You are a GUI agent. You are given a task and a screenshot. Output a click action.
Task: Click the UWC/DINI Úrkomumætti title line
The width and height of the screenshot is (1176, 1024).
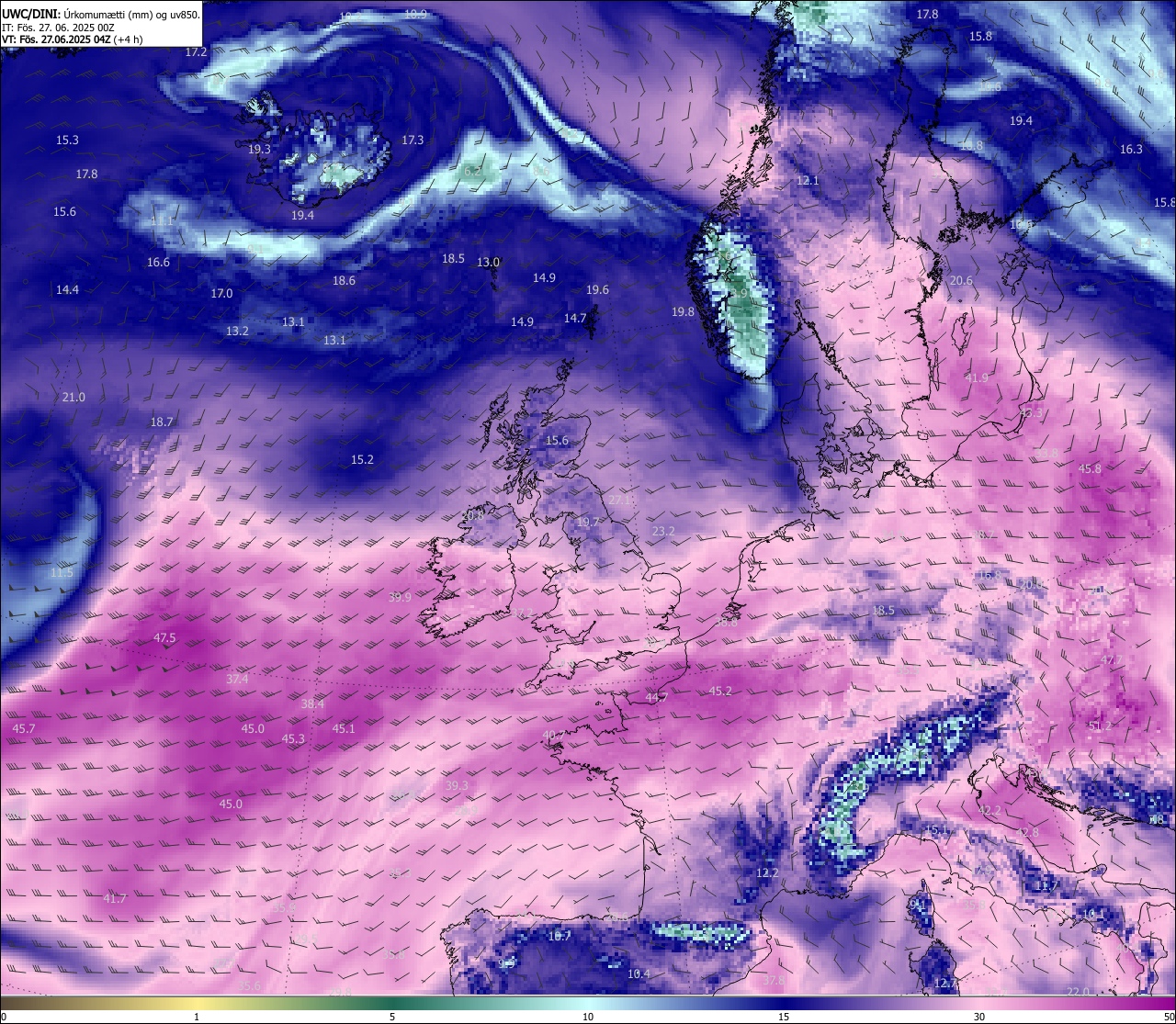pyautogui.click(x=101, y=15)
